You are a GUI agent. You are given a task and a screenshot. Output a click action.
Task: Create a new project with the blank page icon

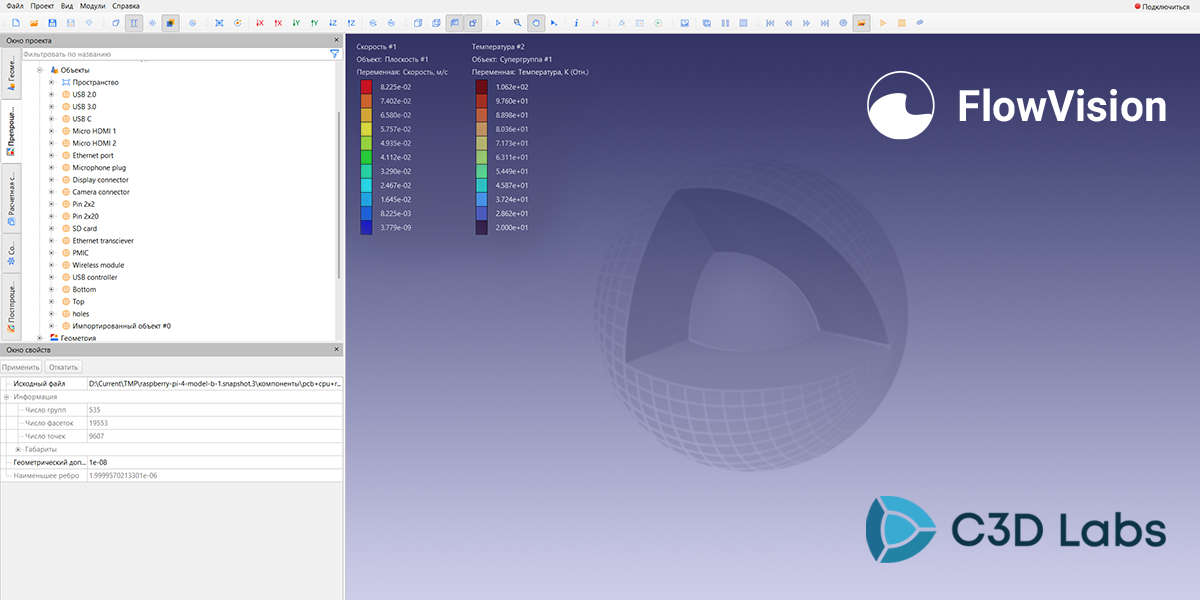pos(16,22)
